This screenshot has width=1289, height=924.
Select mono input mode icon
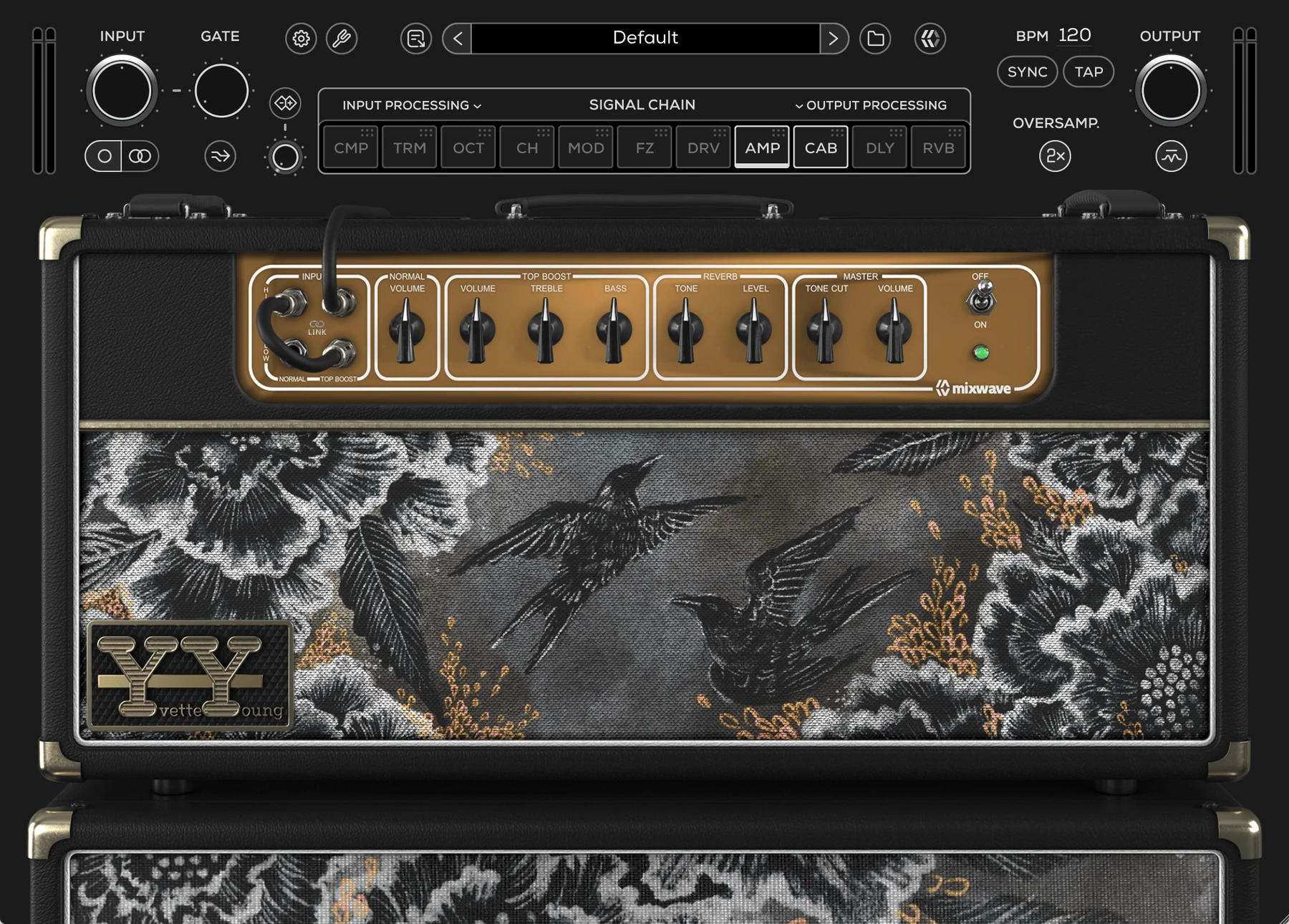[x=104, y=156]
